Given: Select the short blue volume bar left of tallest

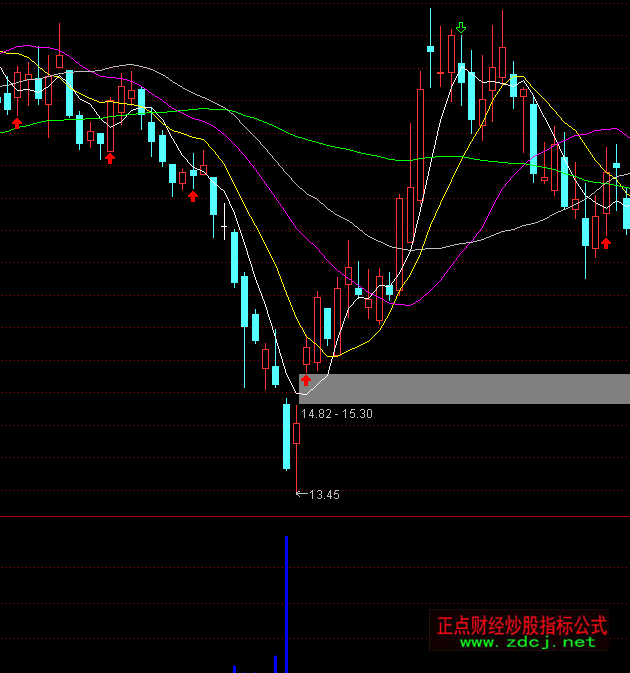Looking at the screenshot, I should coord(275,664).
